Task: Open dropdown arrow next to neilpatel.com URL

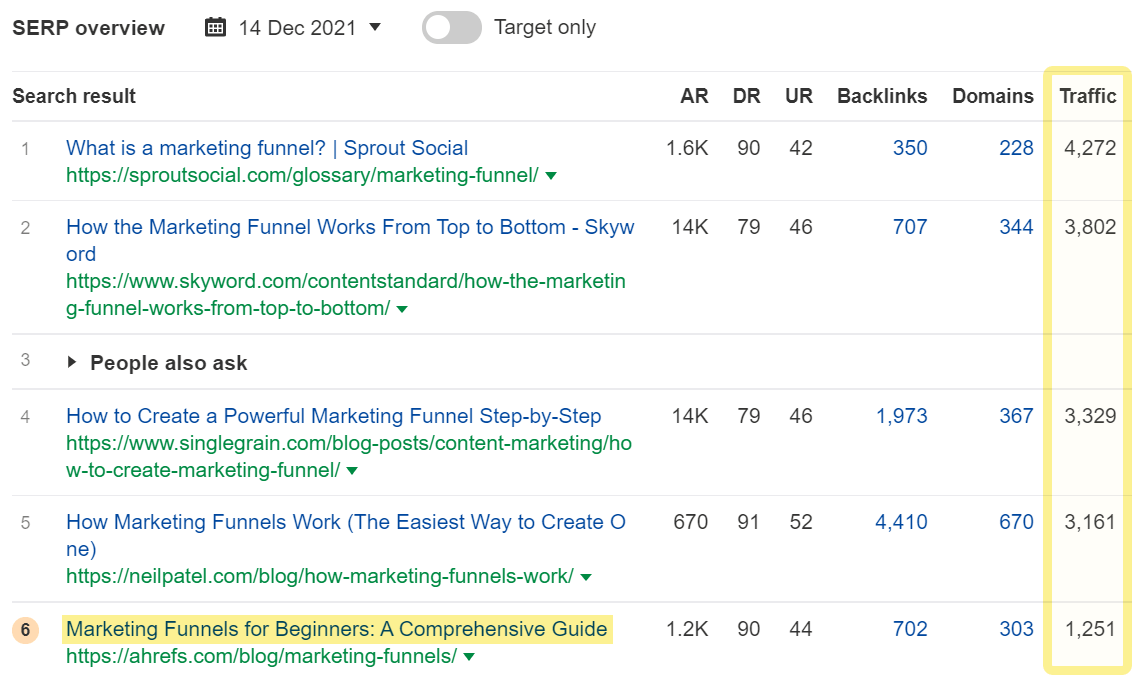Action: [x=586, y=577]
